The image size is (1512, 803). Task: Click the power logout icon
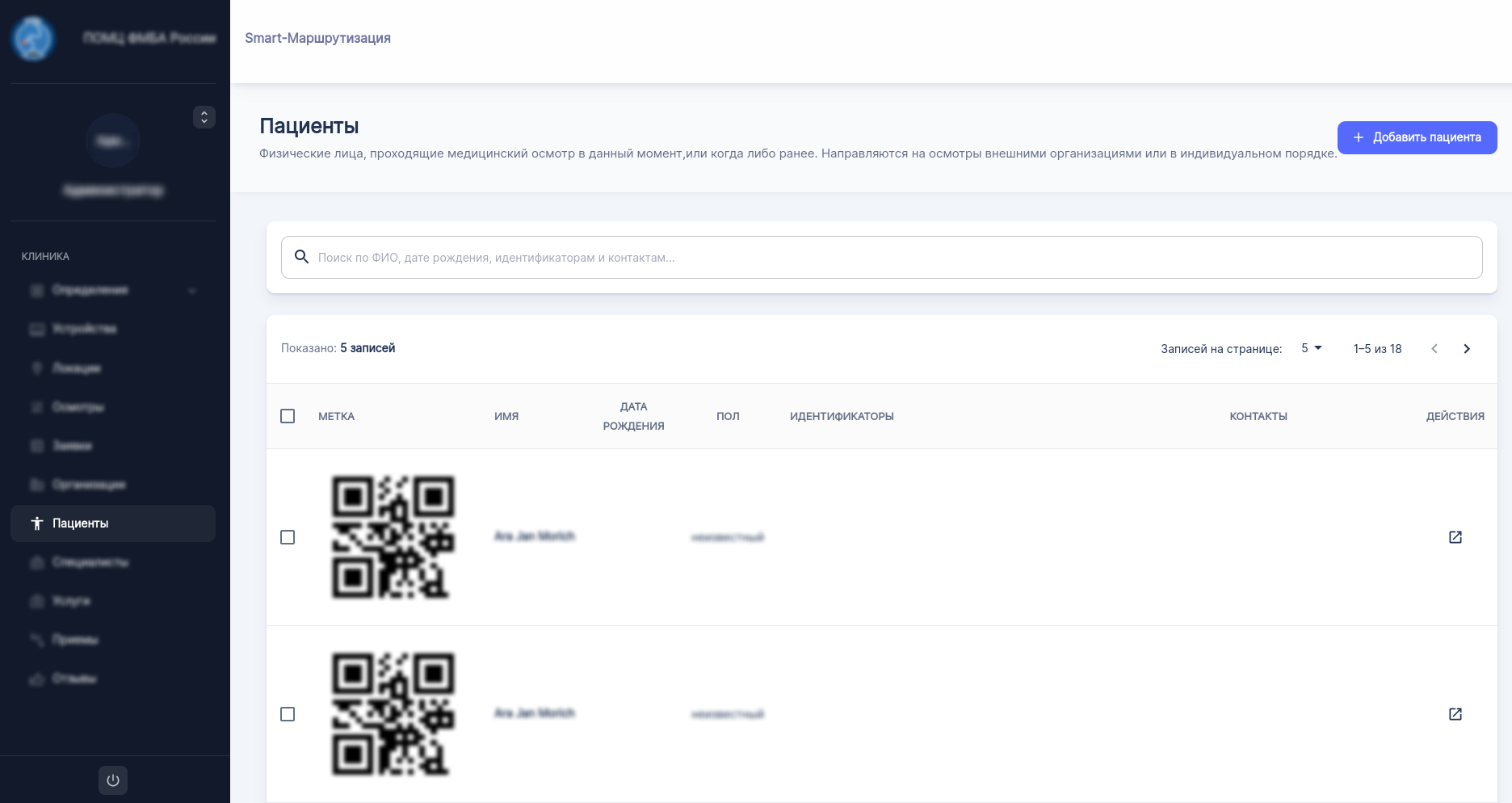tap(113, 780)
